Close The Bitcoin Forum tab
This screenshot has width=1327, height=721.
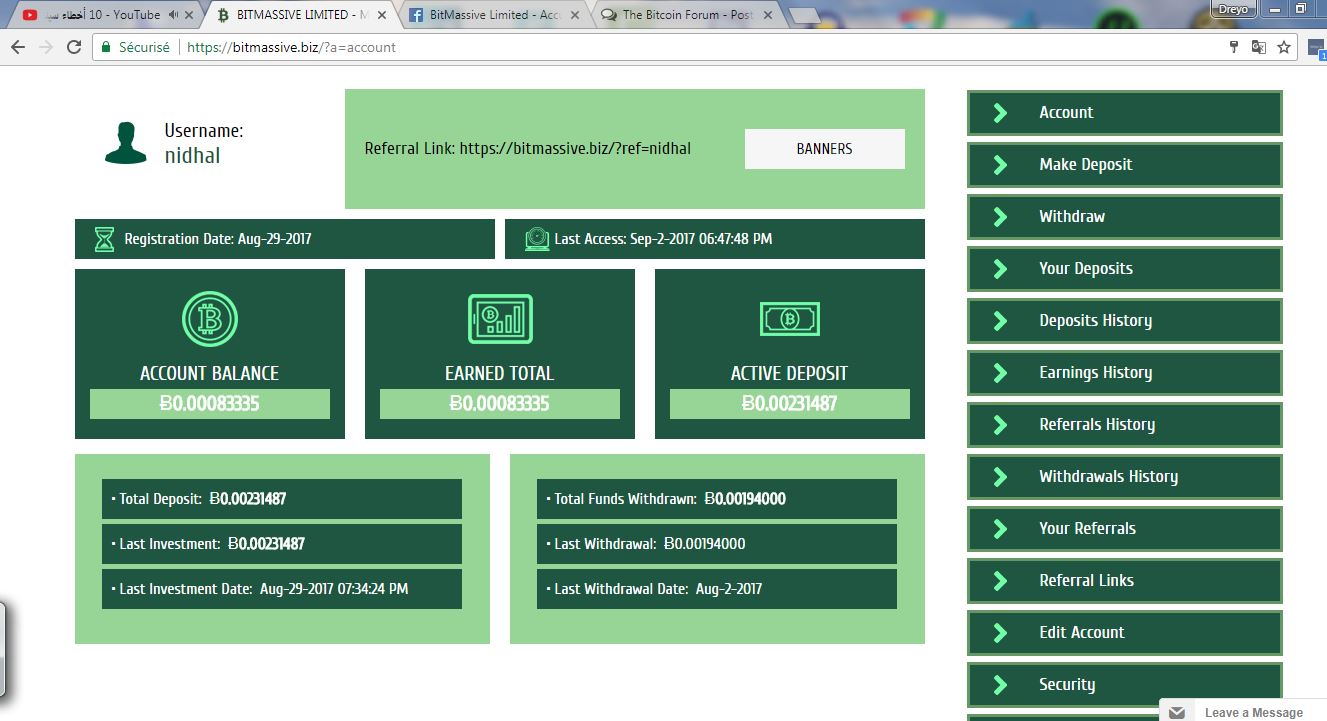pyautogui.click(x=767, y=15)
